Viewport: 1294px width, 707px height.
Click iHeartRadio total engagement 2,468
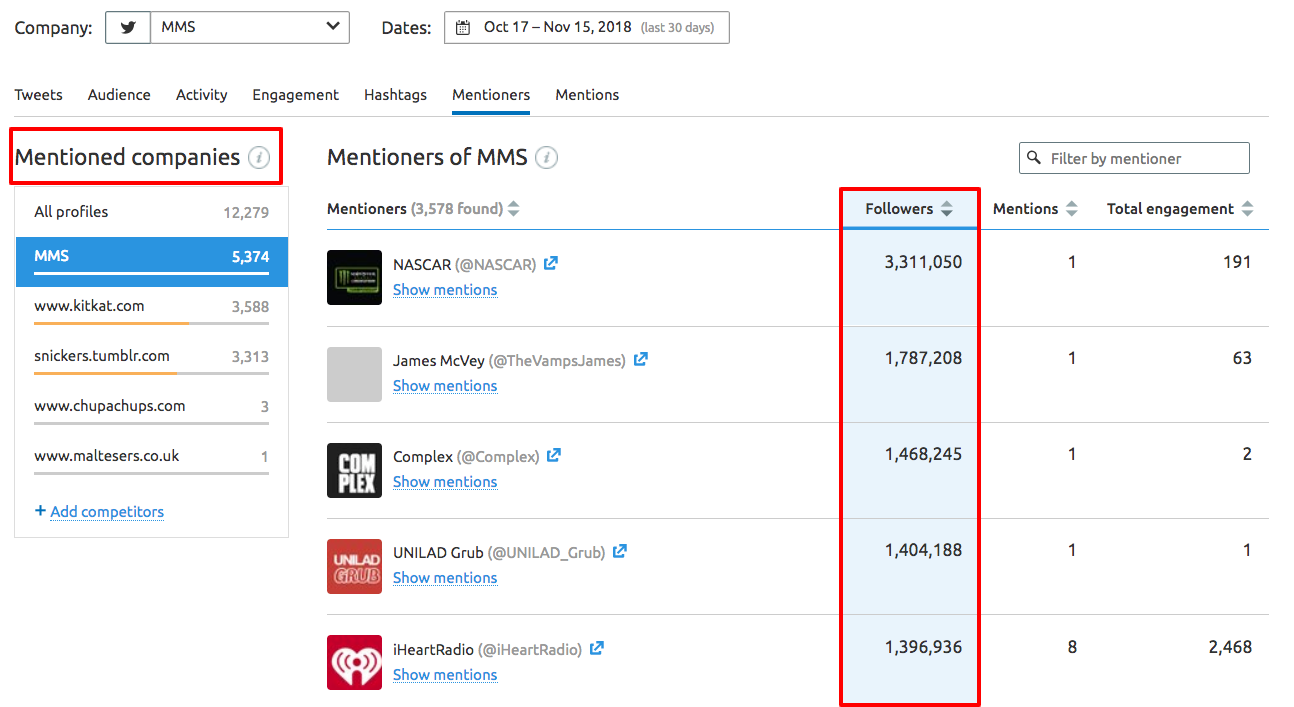tap(1230, 647)
